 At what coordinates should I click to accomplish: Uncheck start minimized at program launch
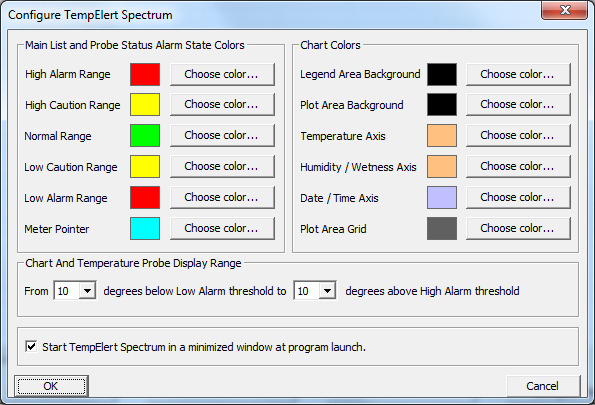tap(31, 347)
